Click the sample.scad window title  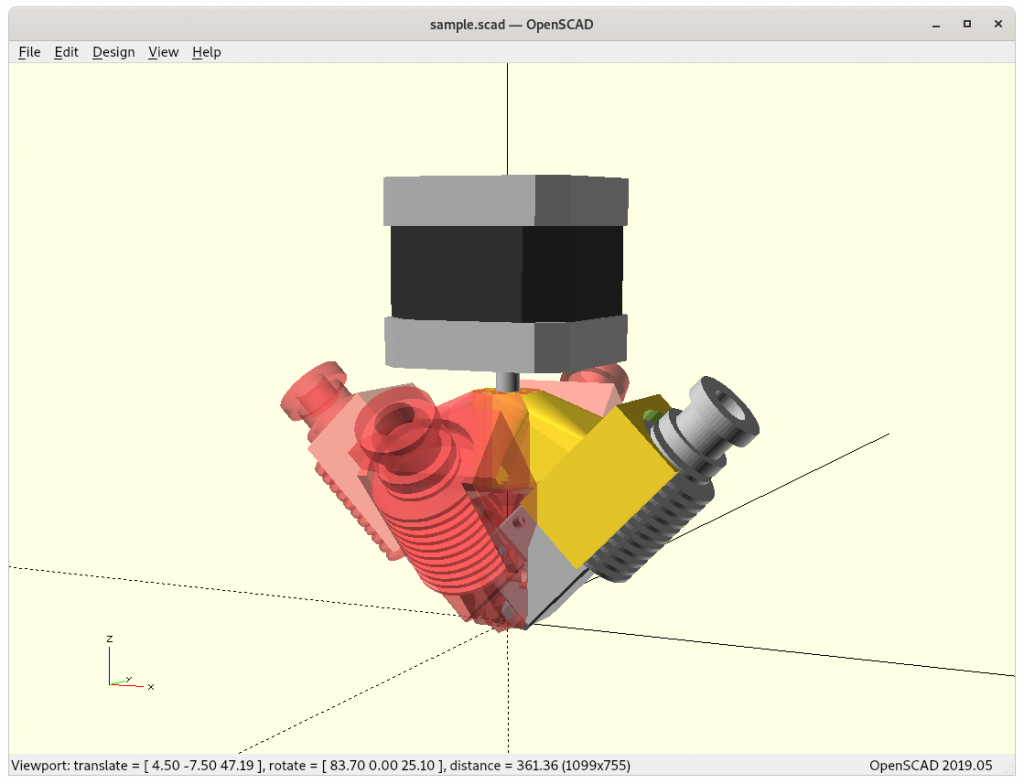[x=511, y=25]
